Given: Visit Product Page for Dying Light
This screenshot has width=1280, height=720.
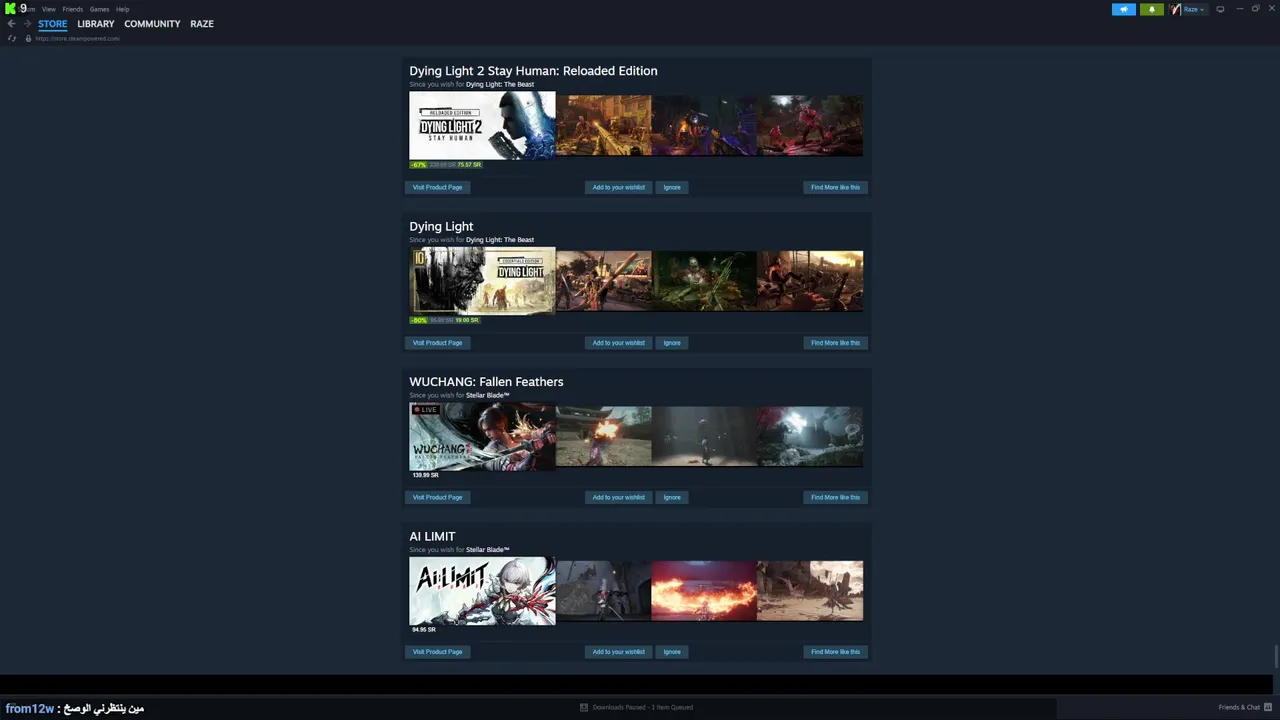Looking at the screenshot, I should pos(437,342).
